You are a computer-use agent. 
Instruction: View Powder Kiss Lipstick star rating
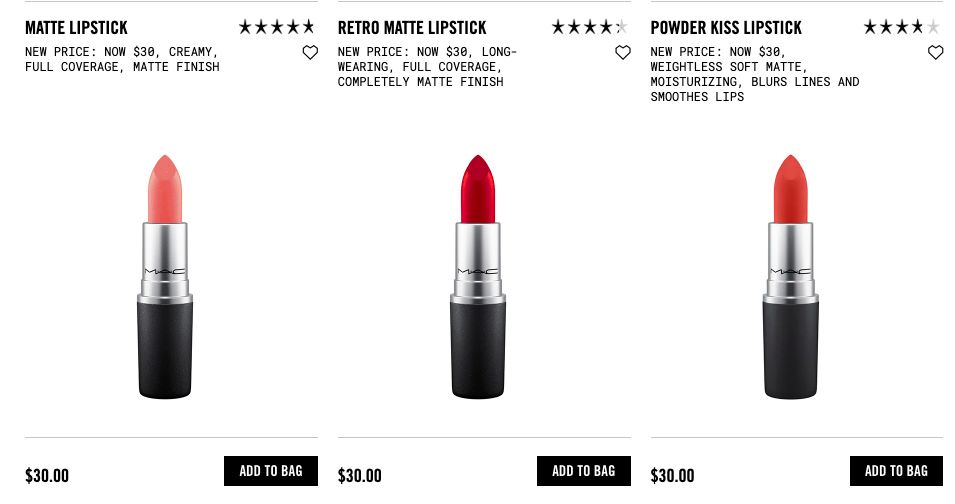click(x=902, y=27)
